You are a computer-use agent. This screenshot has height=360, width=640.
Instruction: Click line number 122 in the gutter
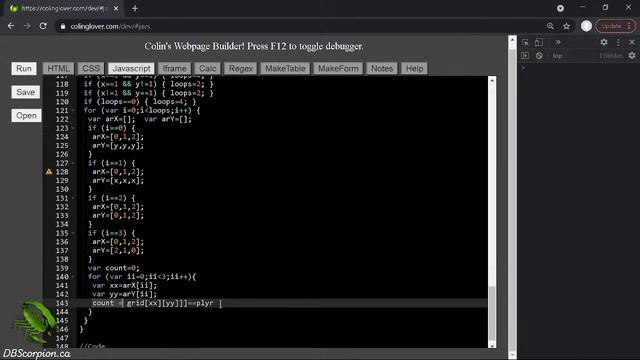(62, 120)
